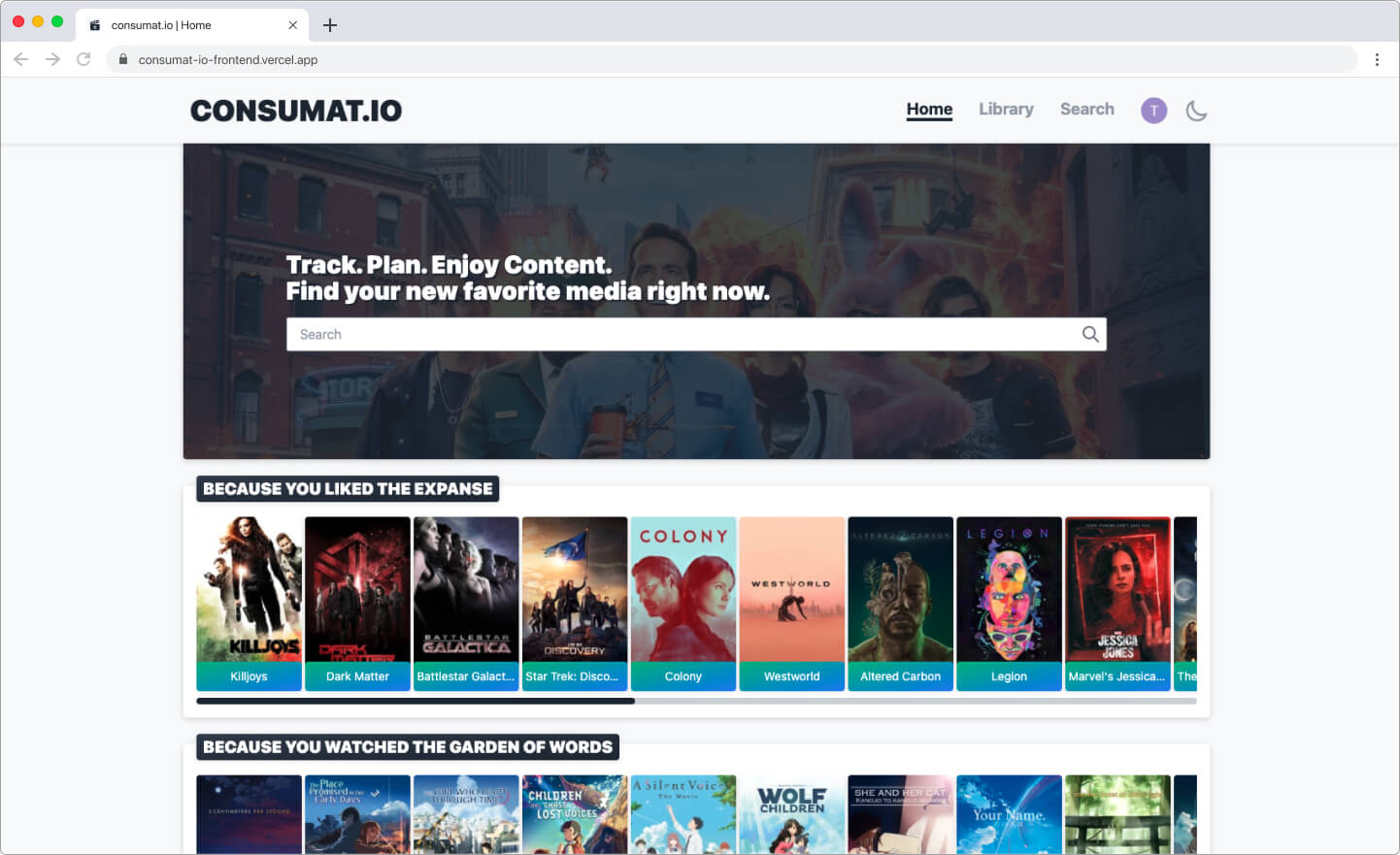
Task: Click the Colony title label
Action: click(x=683, y=676)
